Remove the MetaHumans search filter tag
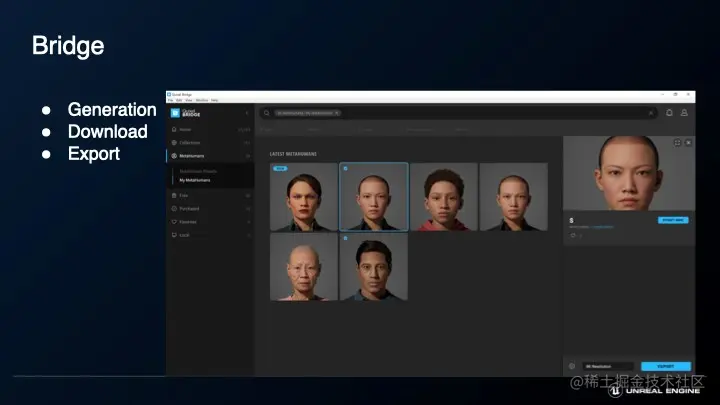The height and width of the screenshot is (405, 720). pyautogui.click(x=337, y=113)
